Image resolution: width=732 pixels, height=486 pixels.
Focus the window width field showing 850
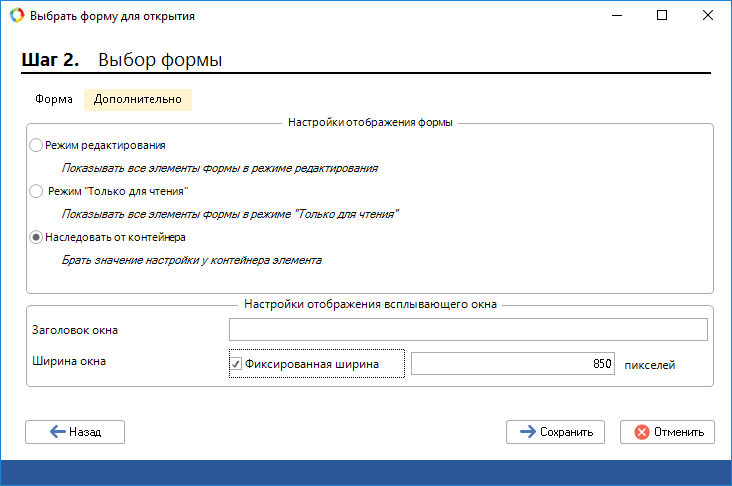click(513, 364)
